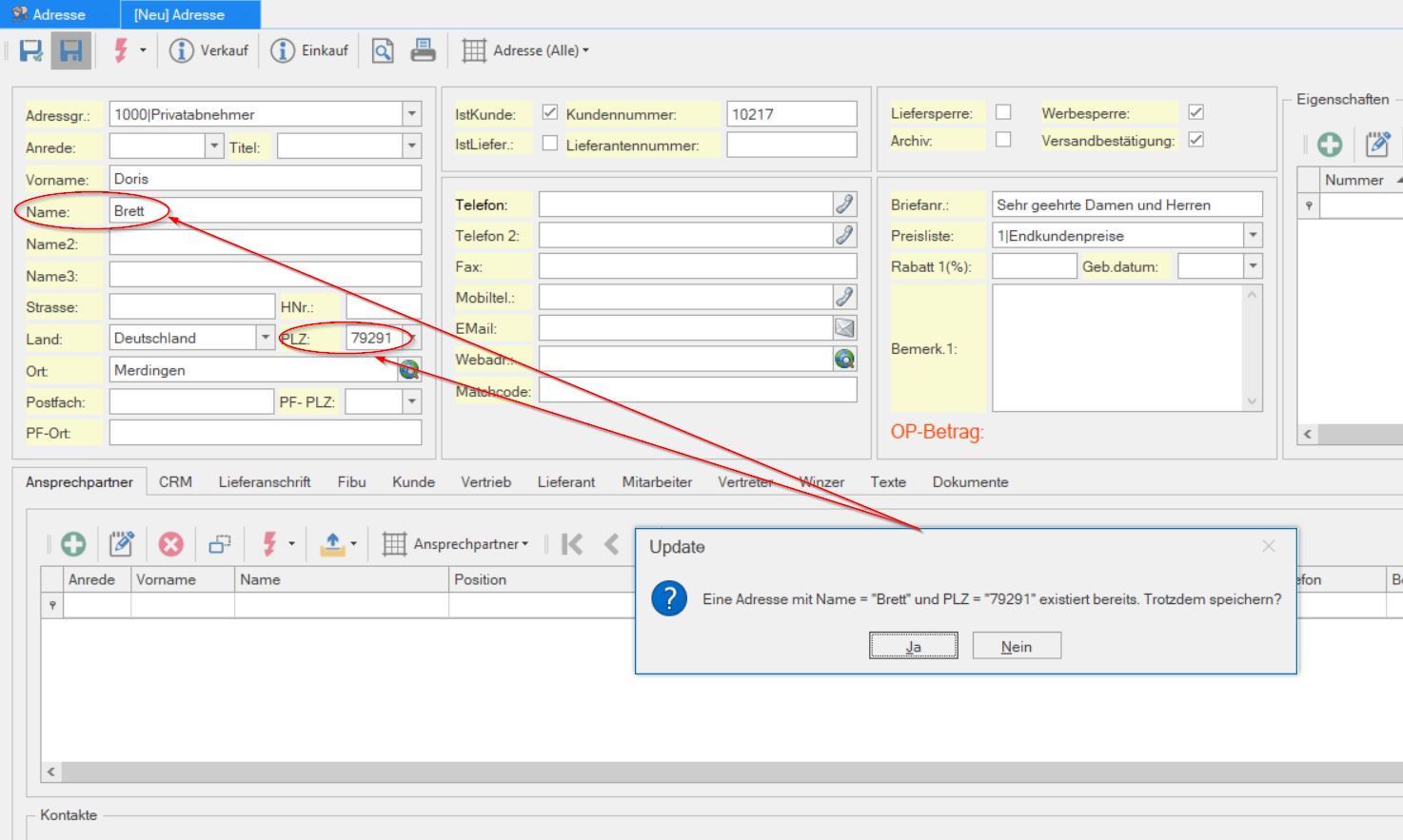Open the print preview icon
1403x840 pixels.
point(383,51)
